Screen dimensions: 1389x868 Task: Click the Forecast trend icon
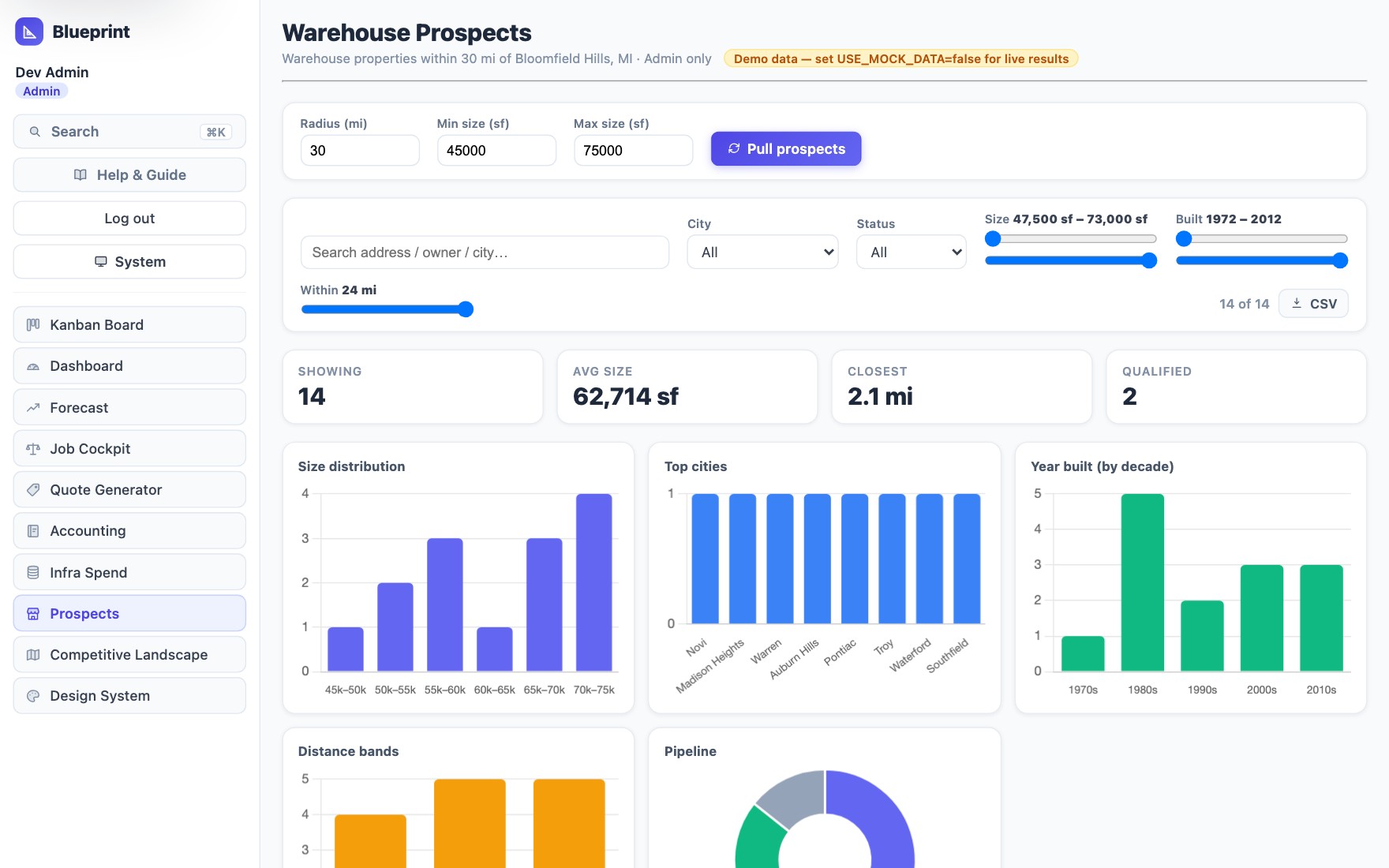pos(33,408)
